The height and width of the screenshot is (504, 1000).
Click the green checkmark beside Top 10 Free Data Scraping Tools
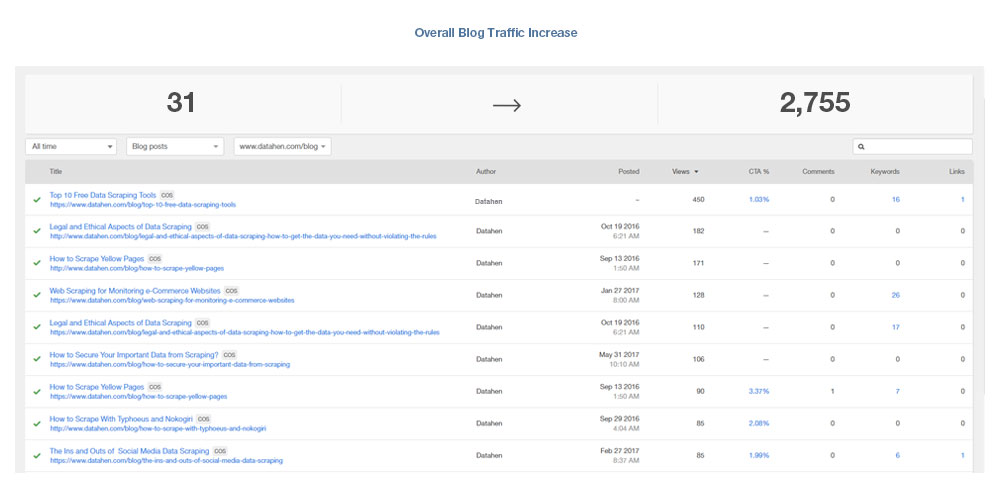point(37,200)
